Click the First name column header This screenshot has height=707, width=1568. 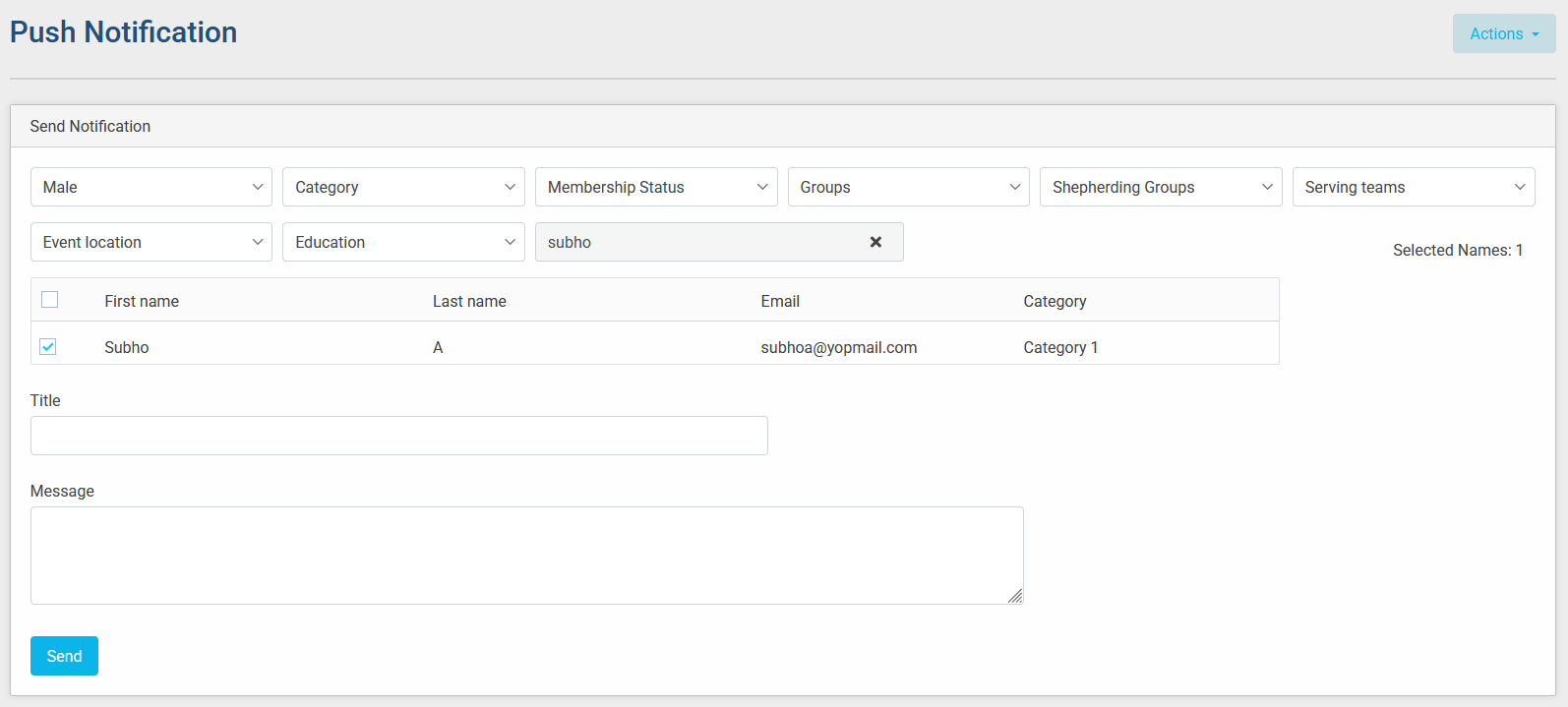[x=142, y=301]
